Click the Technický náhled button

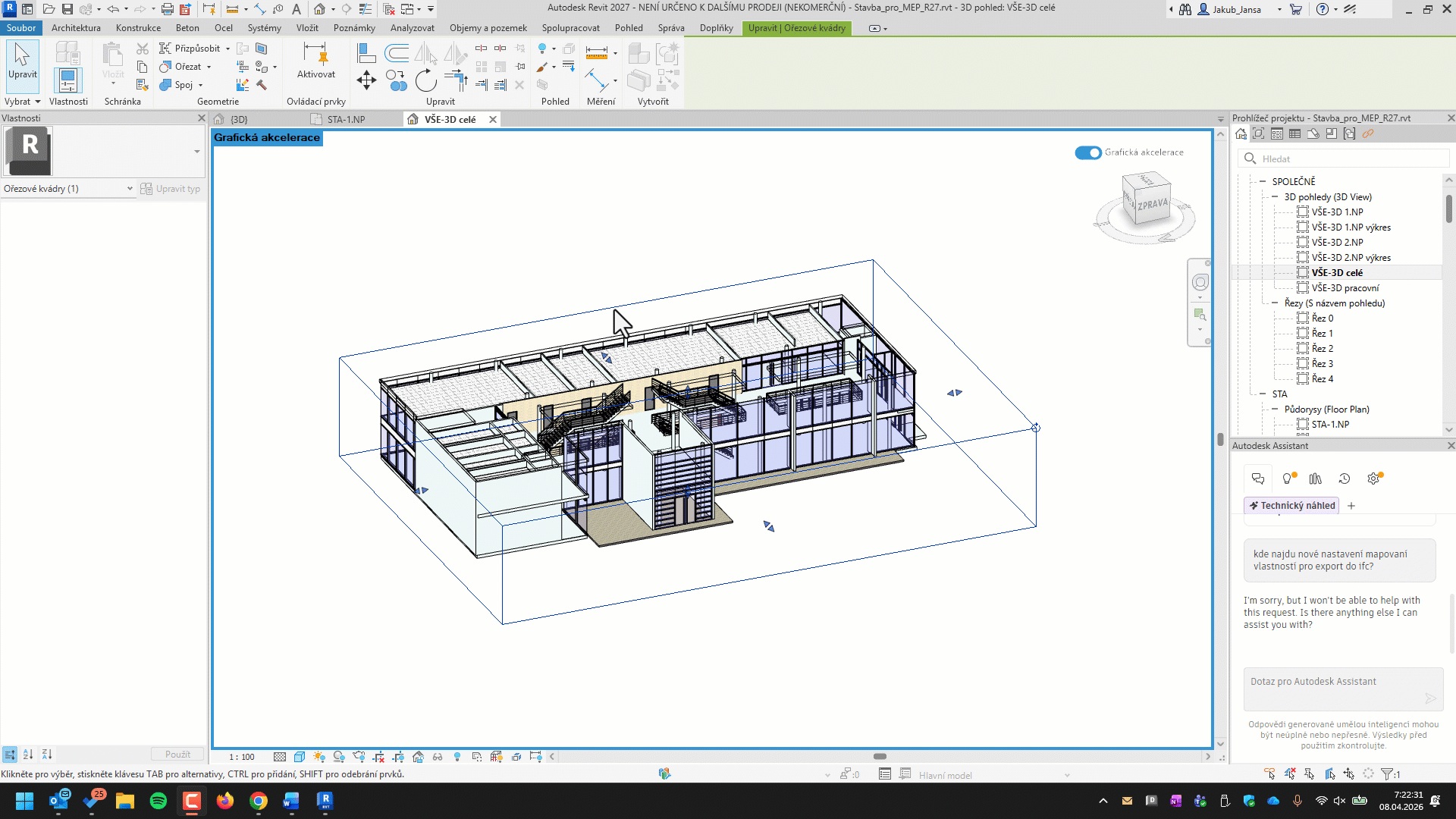(x=1291, y=506)
